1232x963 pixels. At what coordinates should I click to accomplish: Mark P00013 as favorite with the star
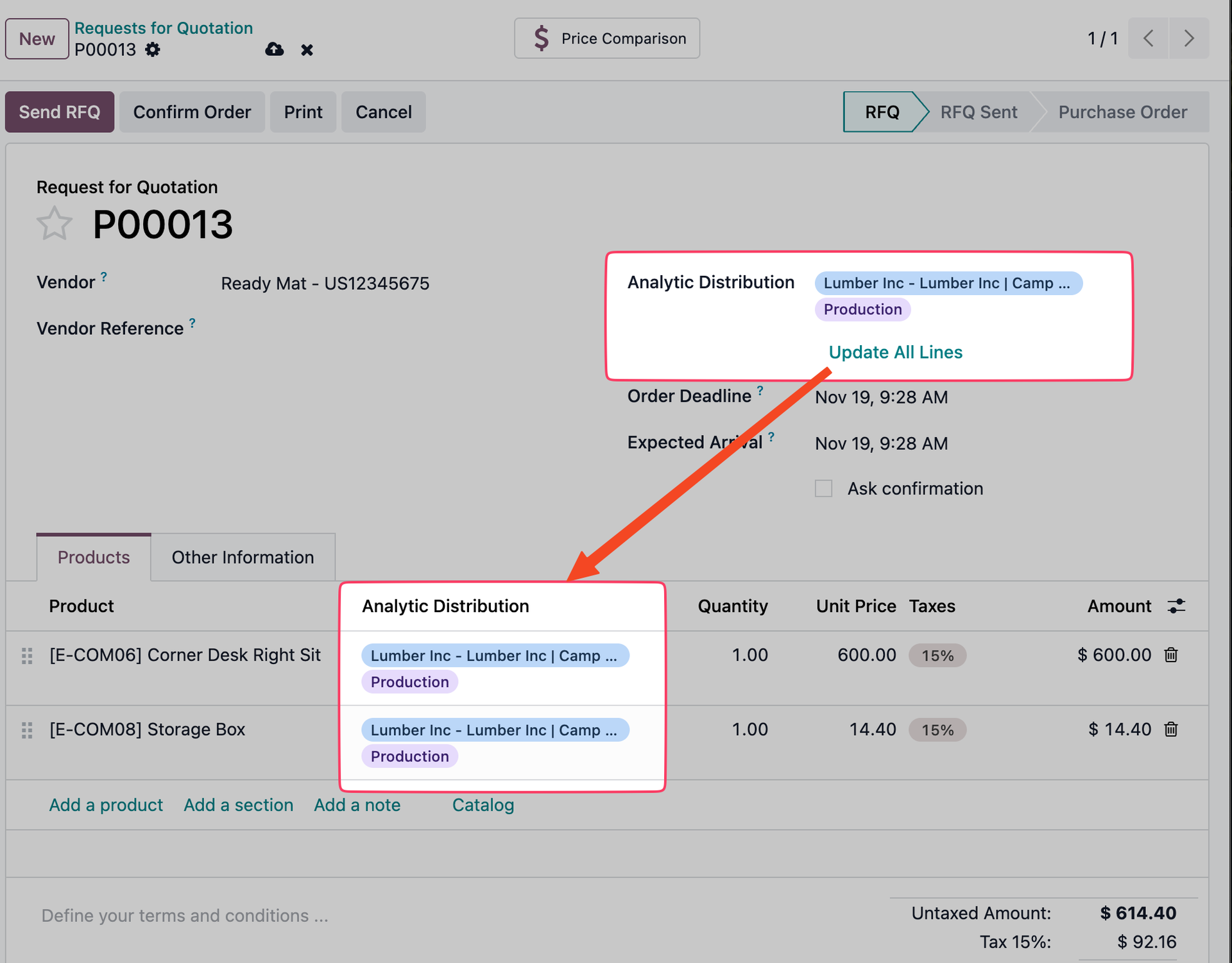point(54,223)
